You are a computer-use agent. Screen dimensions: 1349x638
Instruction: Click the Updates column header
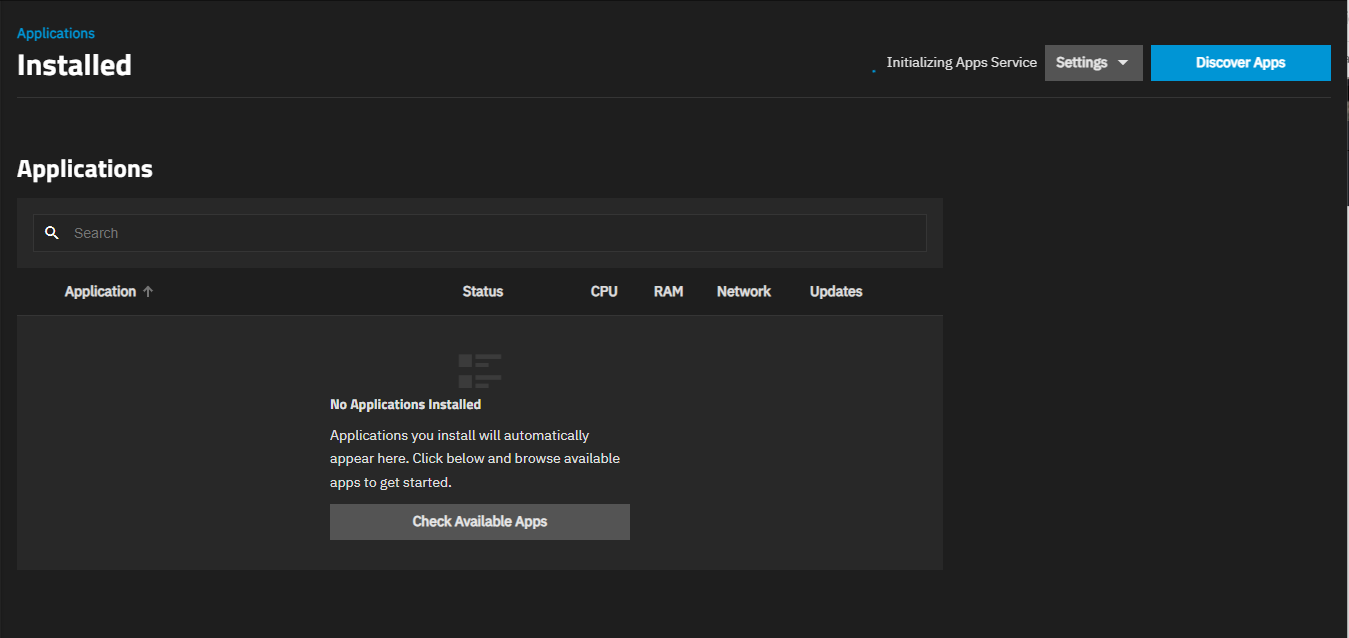(836, 292)
